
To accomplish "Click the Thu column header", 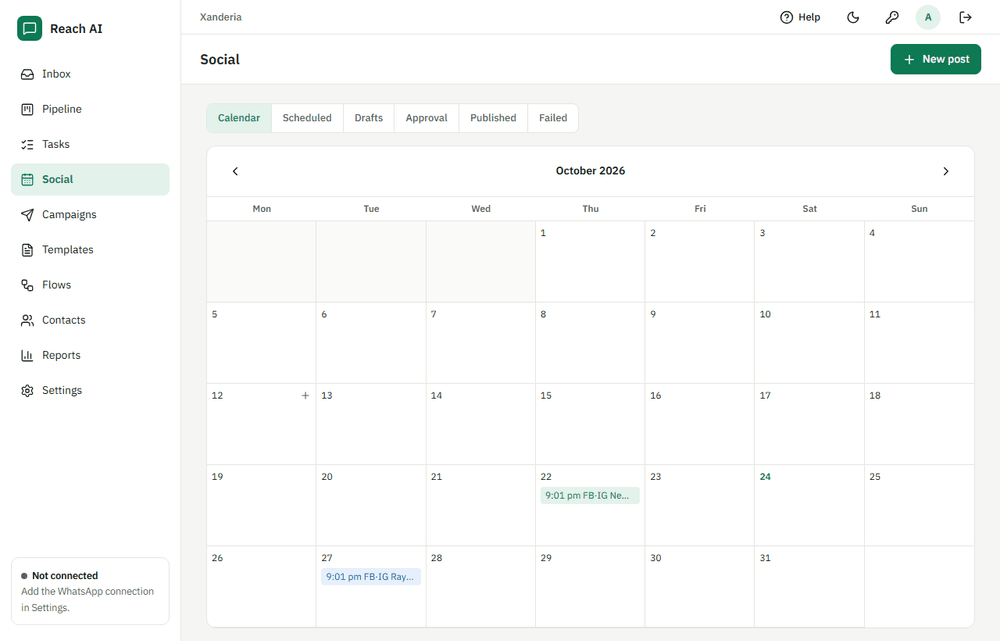I will 591,209.
